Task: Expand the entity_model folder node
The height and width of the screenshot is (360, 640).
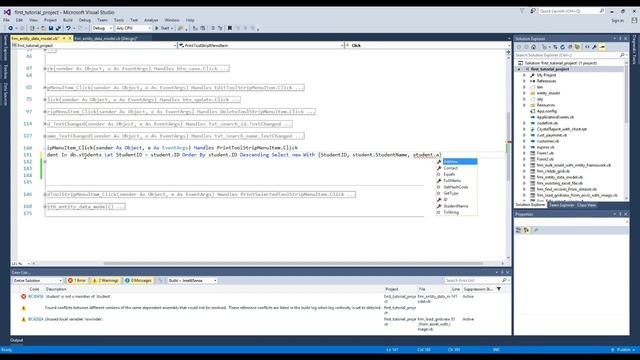Action: click(x=524, y=93)
